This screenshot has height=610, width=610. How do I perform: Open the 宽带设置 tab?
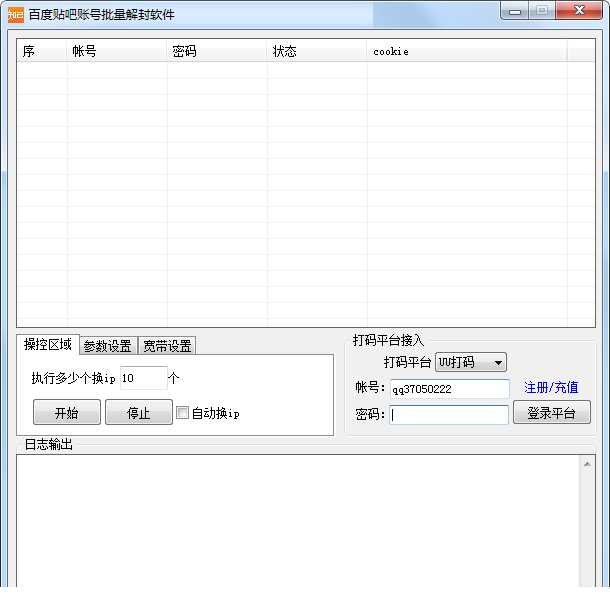pos(167,346)
